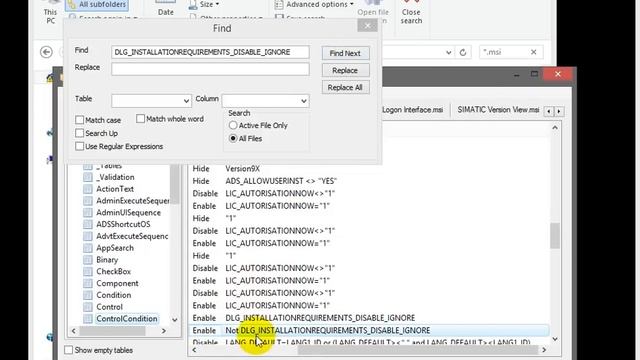Click table icon beside Binary

[x=88, y=260]
